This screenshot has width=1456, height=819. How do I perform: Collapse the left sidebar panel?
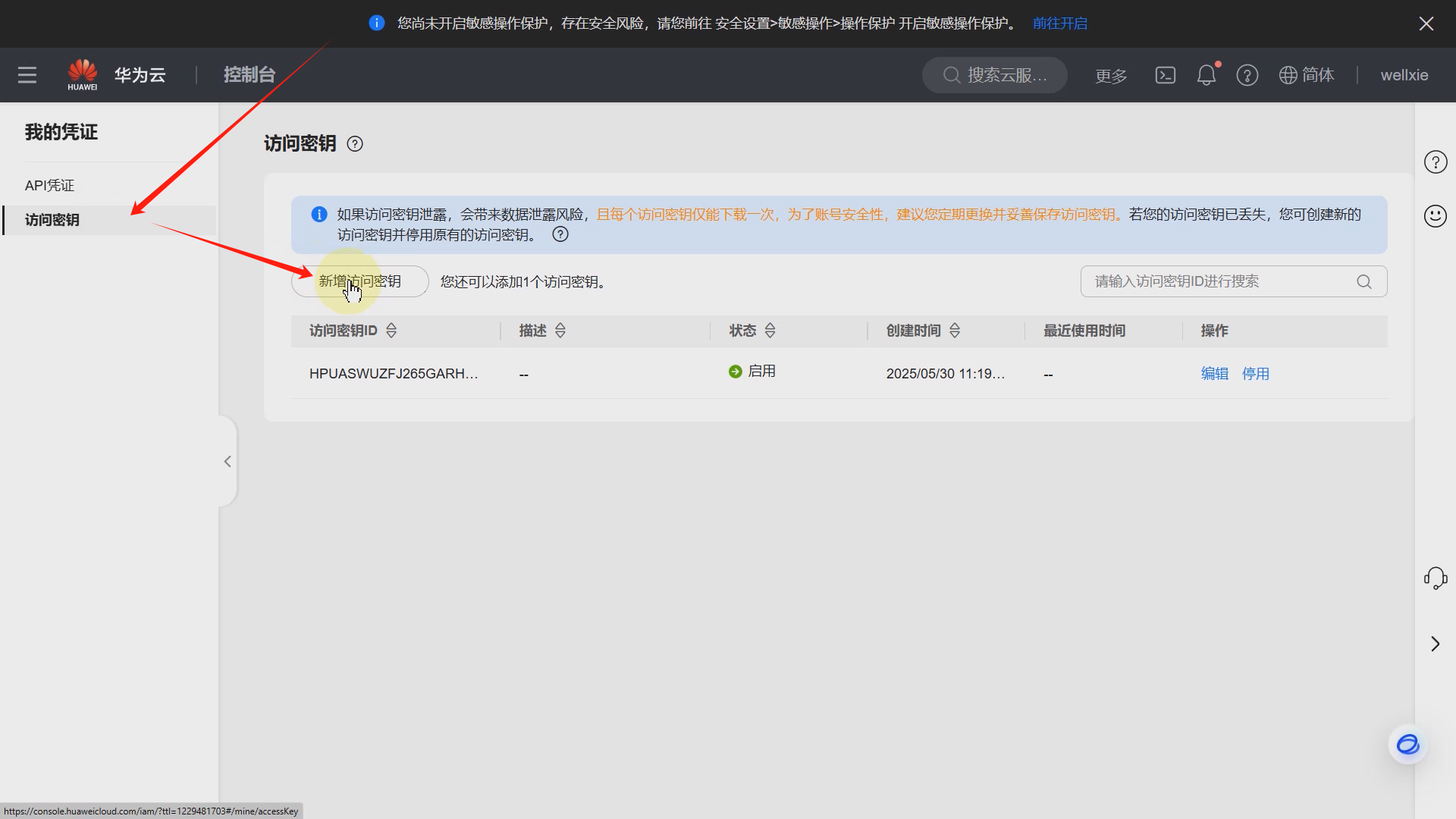227,461
